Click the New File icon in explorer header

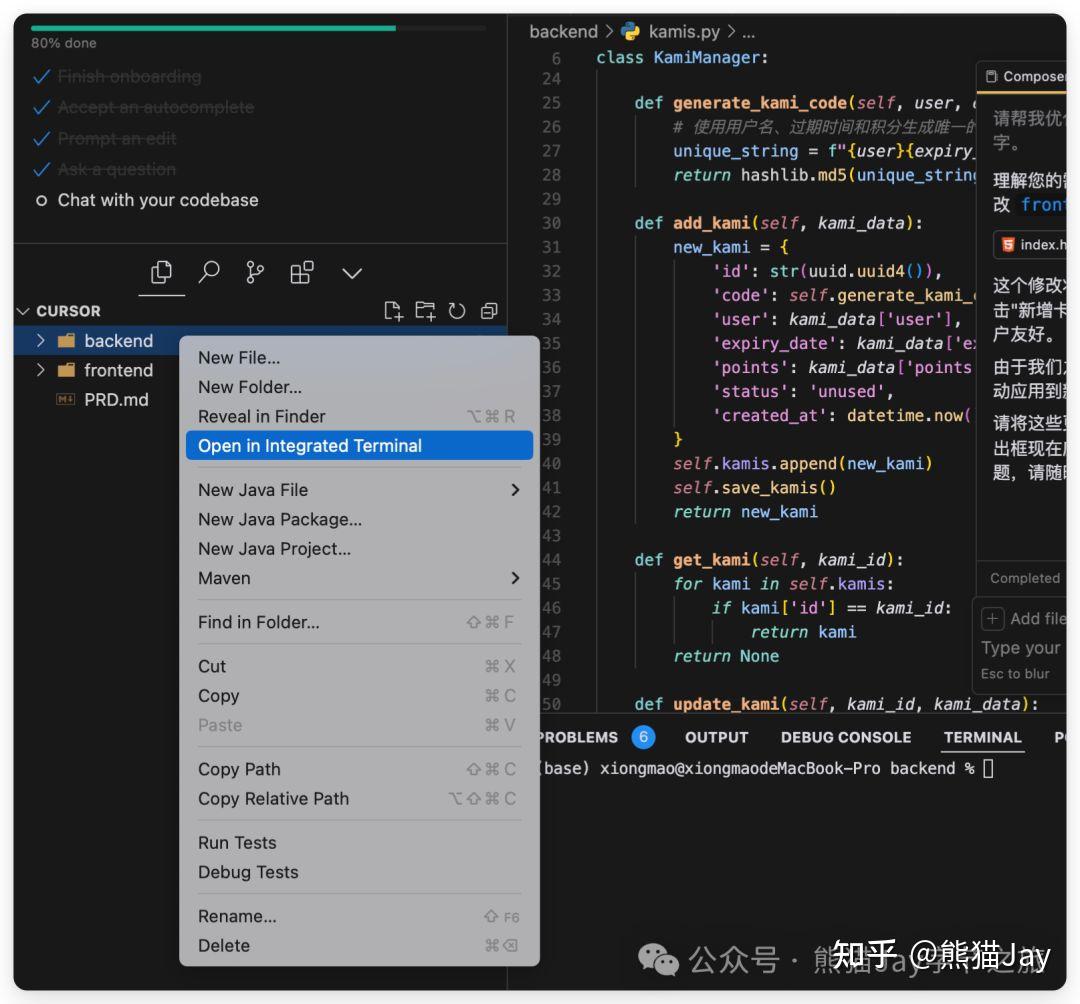393,311
